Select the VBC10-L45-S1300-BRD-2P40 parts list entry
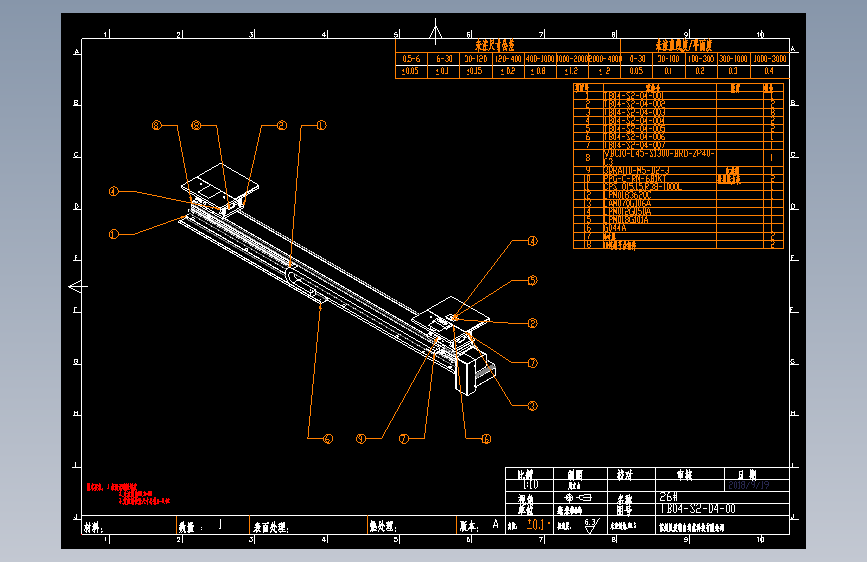Viewport: 867px width, 562px height. pyautogui.click(x=660, y=157)
